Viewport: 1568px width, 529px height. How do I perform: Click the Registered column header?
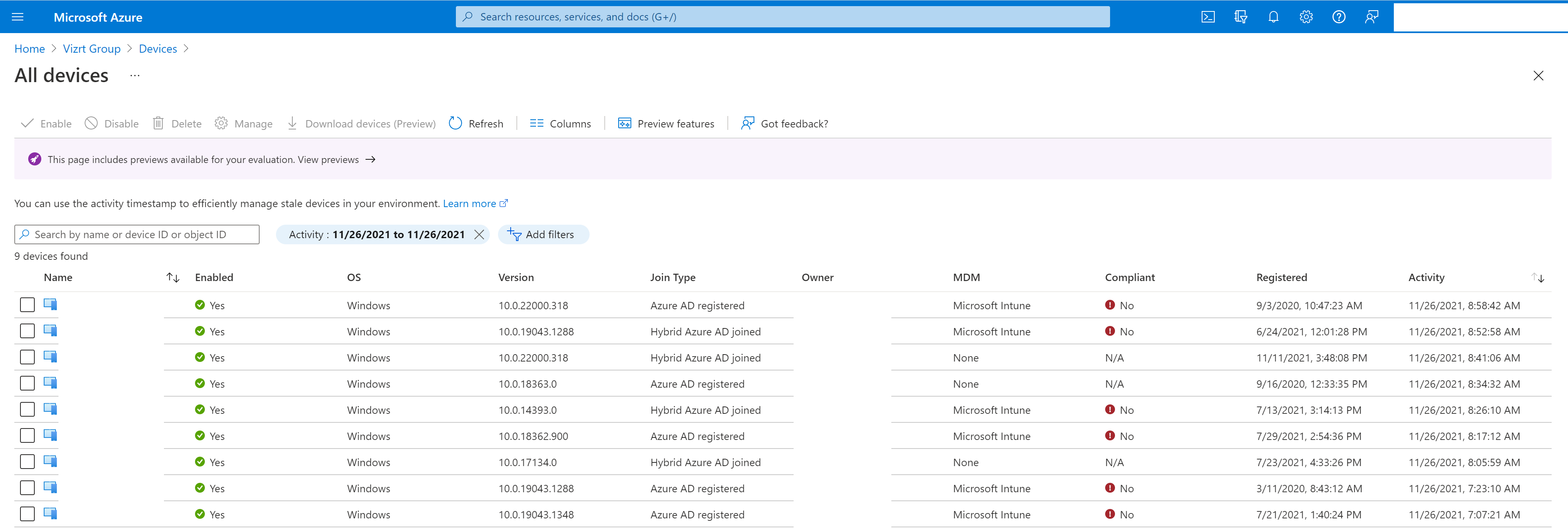point(1281,278)
